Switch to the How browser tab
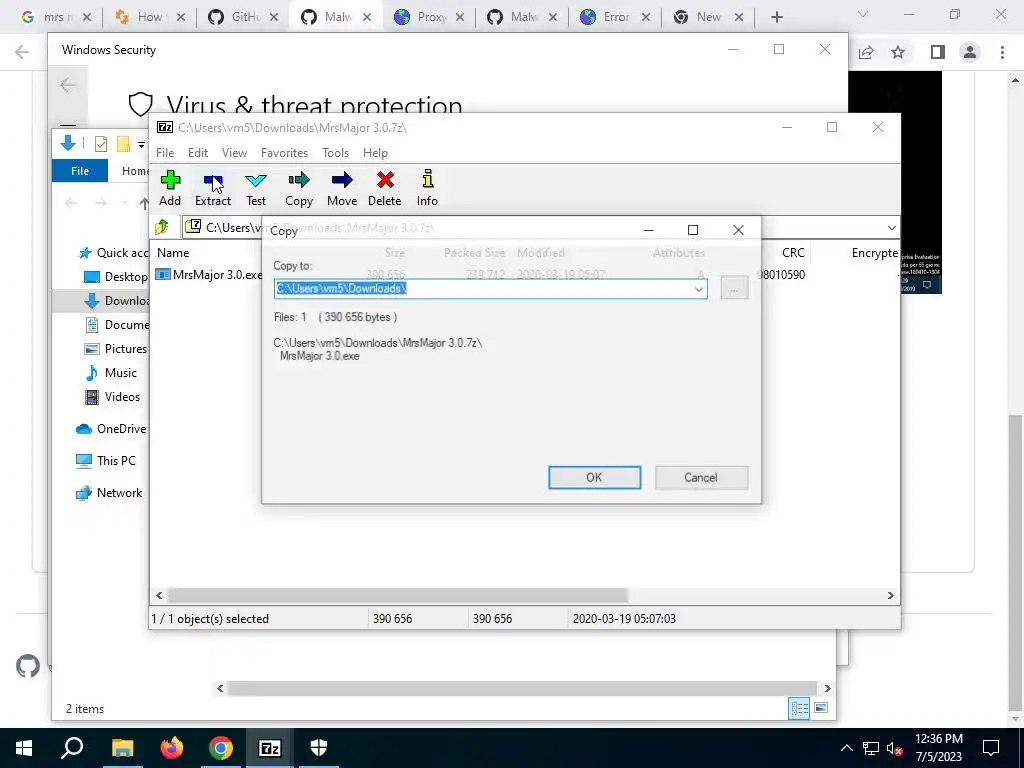Screen dimensions: 1024x768 pos(152,17)
